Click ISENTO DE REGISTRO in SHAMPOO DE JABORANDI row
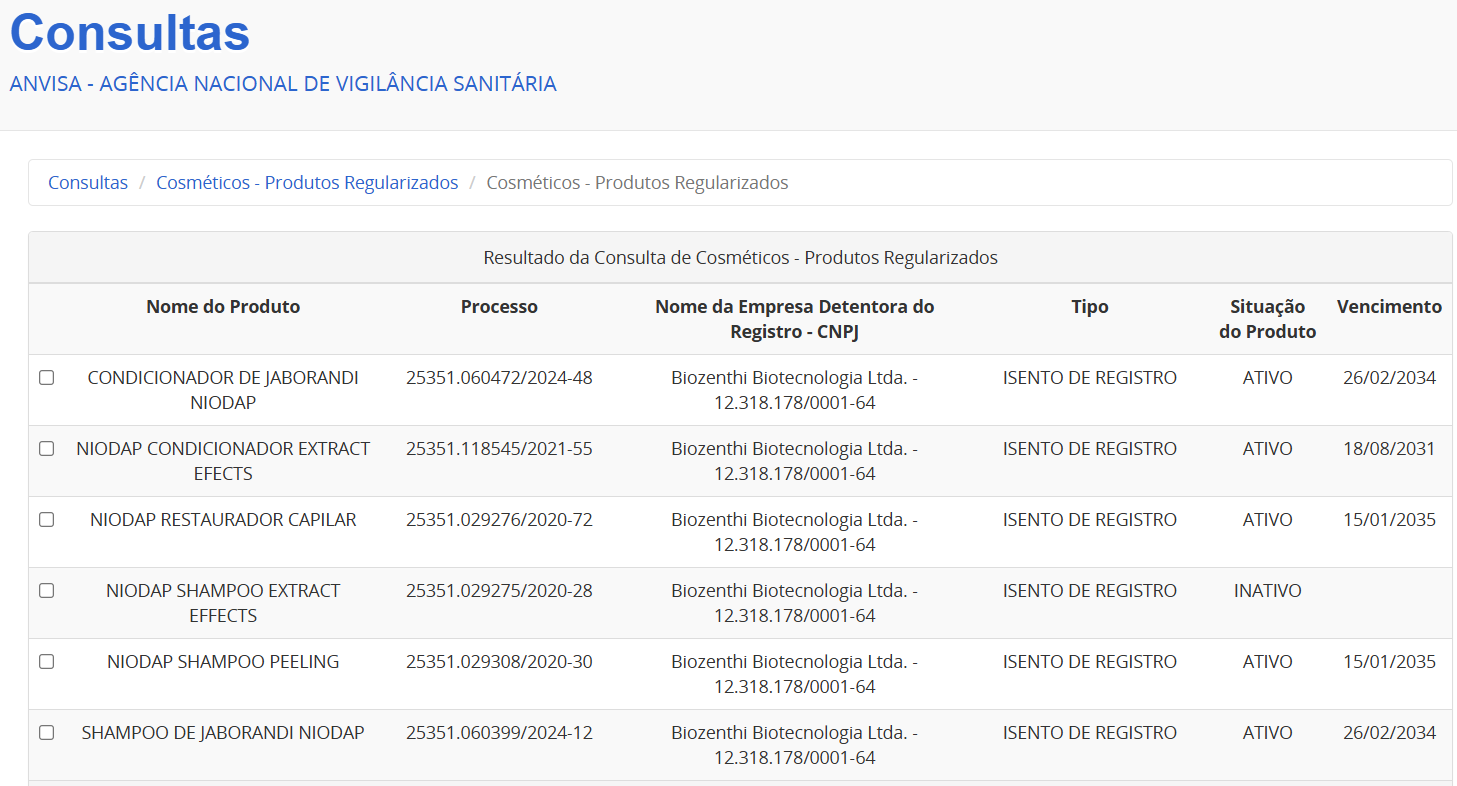Image resolution: width=1457 pixels, height=786 pixels. 1090,733
